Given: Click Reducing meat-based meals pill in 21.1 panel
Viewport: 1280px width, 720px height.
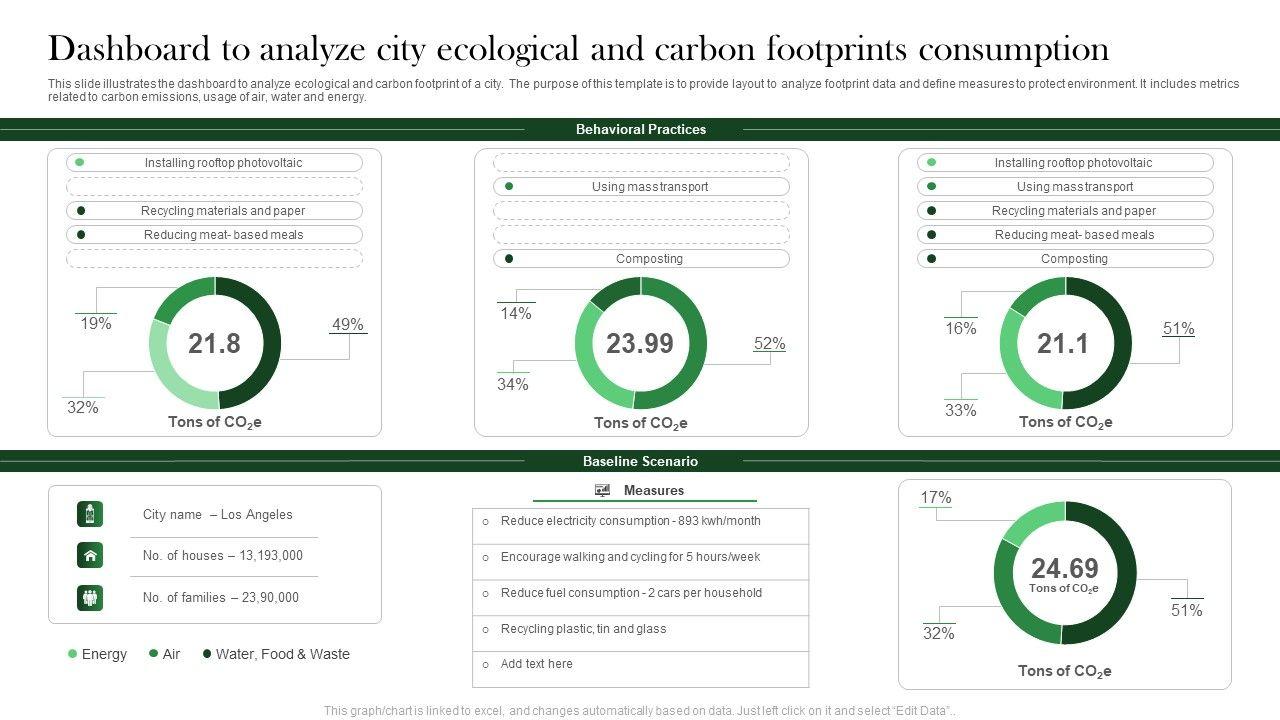Looking at the screenshot, I should 1065,235.
